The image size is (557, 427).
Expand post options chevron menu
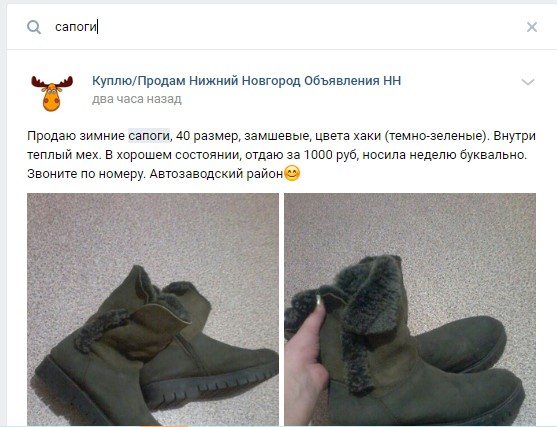[x=528, y=82]
